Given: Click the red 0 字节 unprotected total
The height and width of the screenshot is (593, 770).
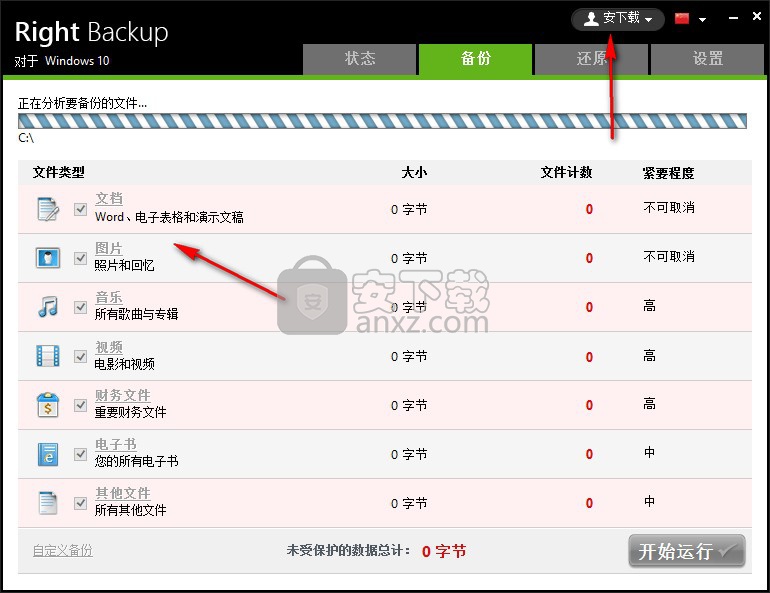Looking at the screenshot, I should [x=443, y=551].
